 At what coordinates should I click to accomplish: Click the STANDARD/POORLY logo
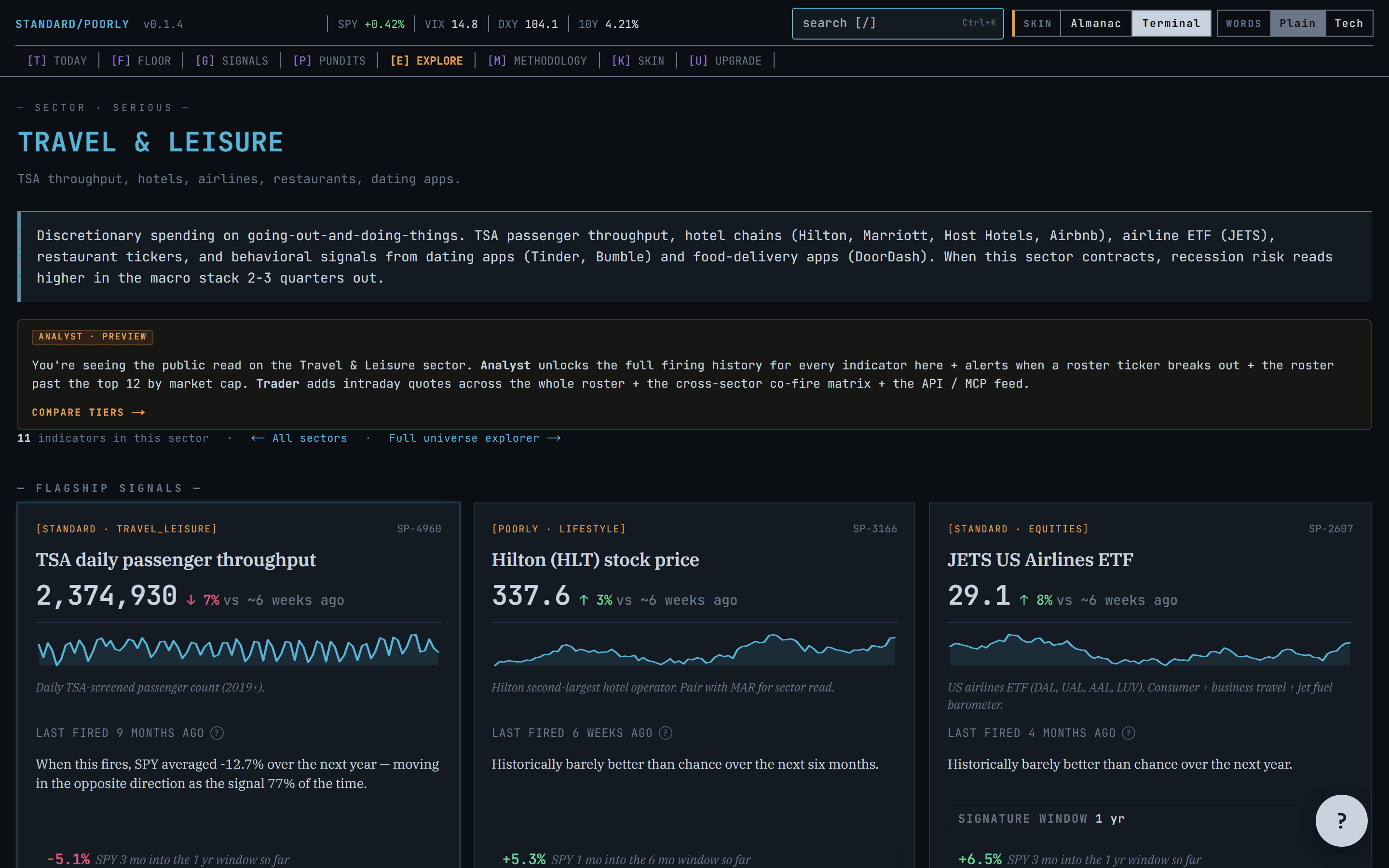pyautogui.click(x=72, y=24)
